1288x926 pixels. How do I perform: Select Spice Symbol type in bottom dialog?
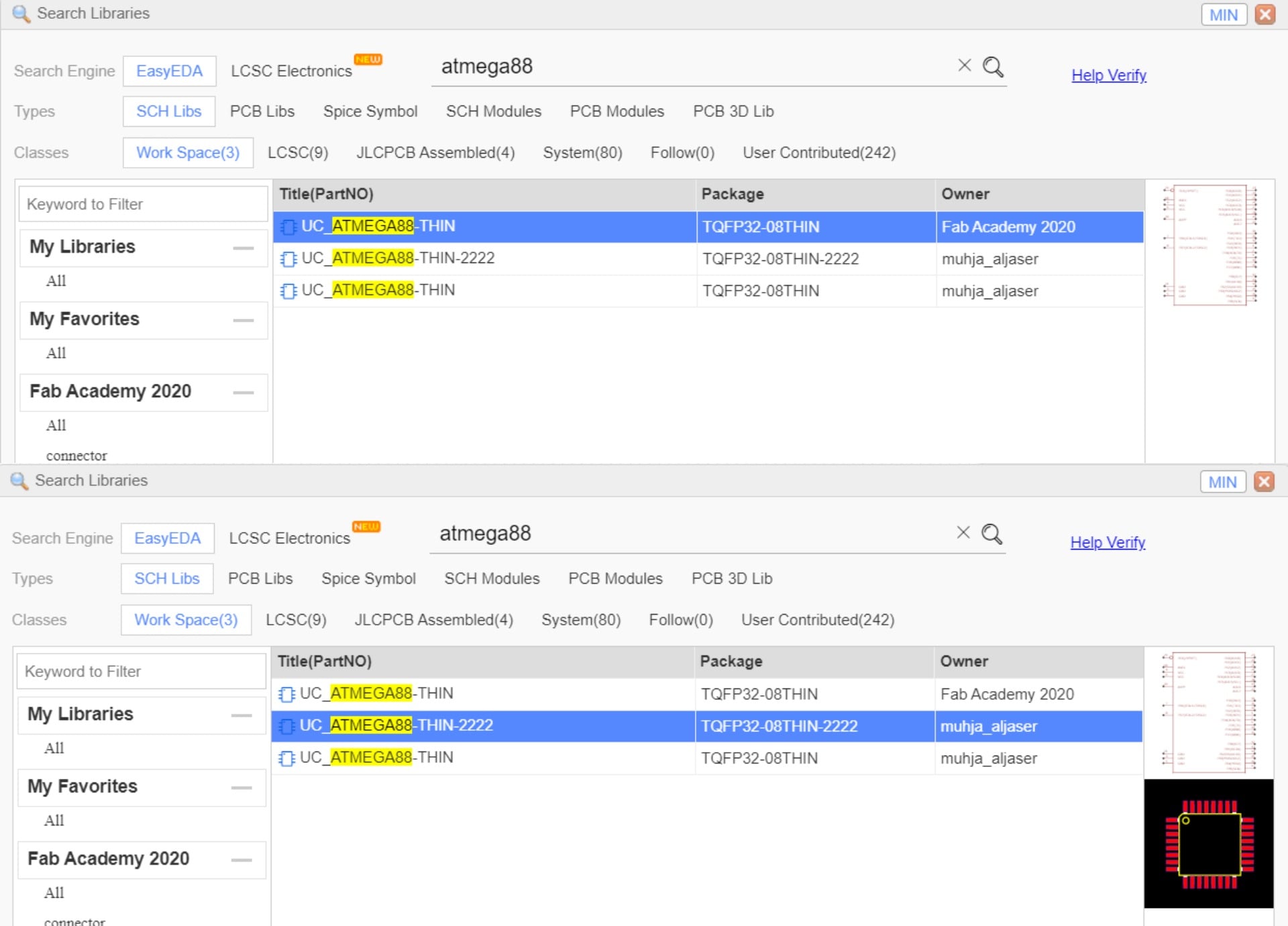point(368,578)
